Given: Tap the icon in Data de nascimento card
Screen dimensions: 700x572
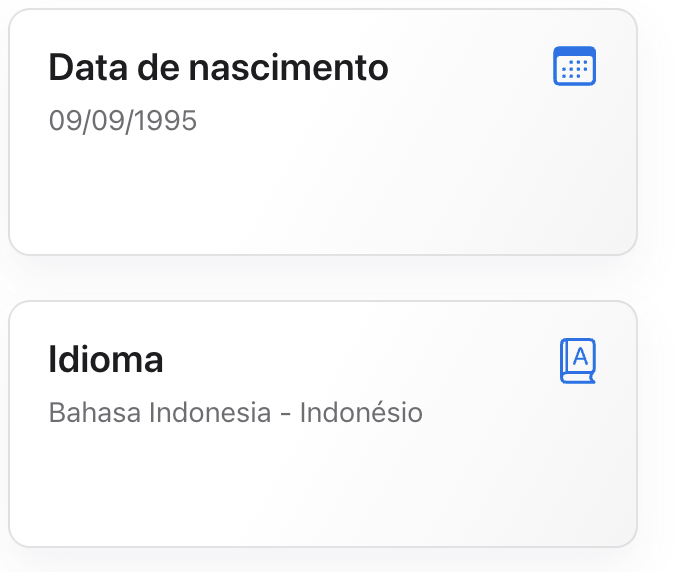Looking at the screenshot, I should point(574,66).
